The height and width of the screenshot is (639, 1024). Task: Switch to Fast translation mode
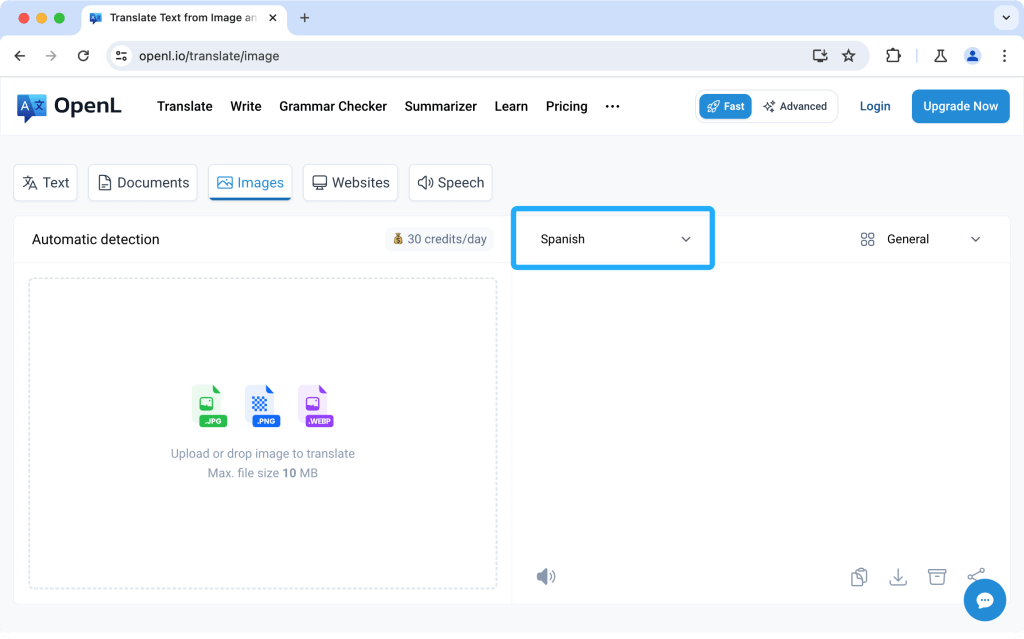click(x=725, y=106)
